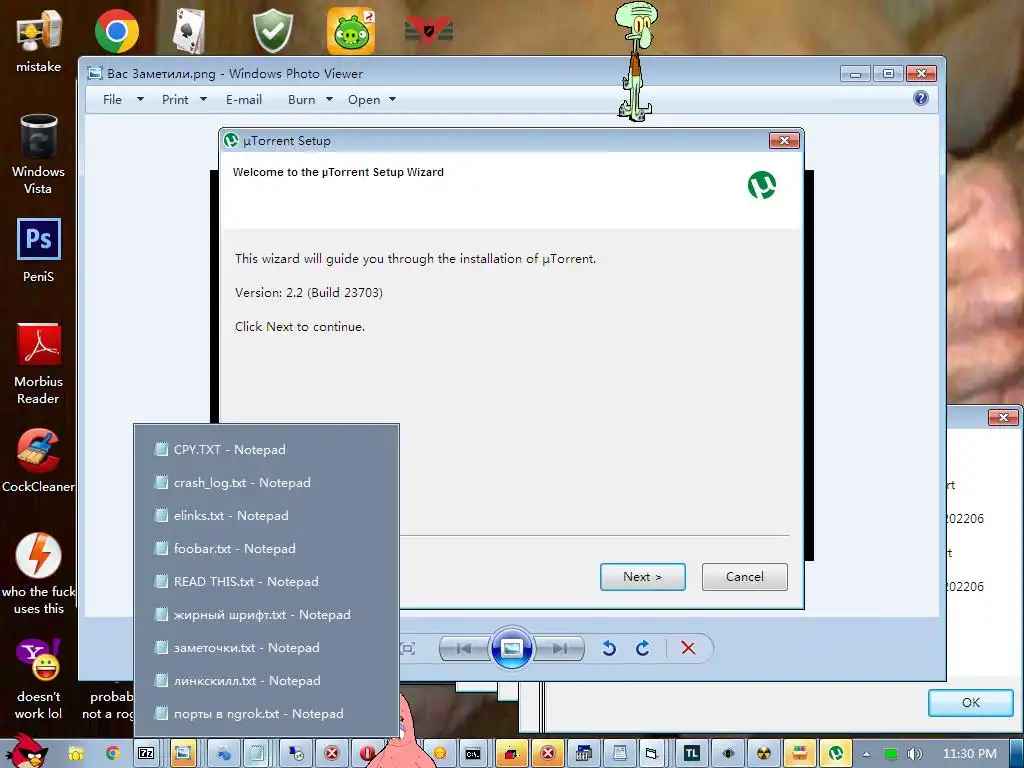Click the radiation symbol taskbar icon
Viewport: 1024px width, 768px height.
click(763, 754)
